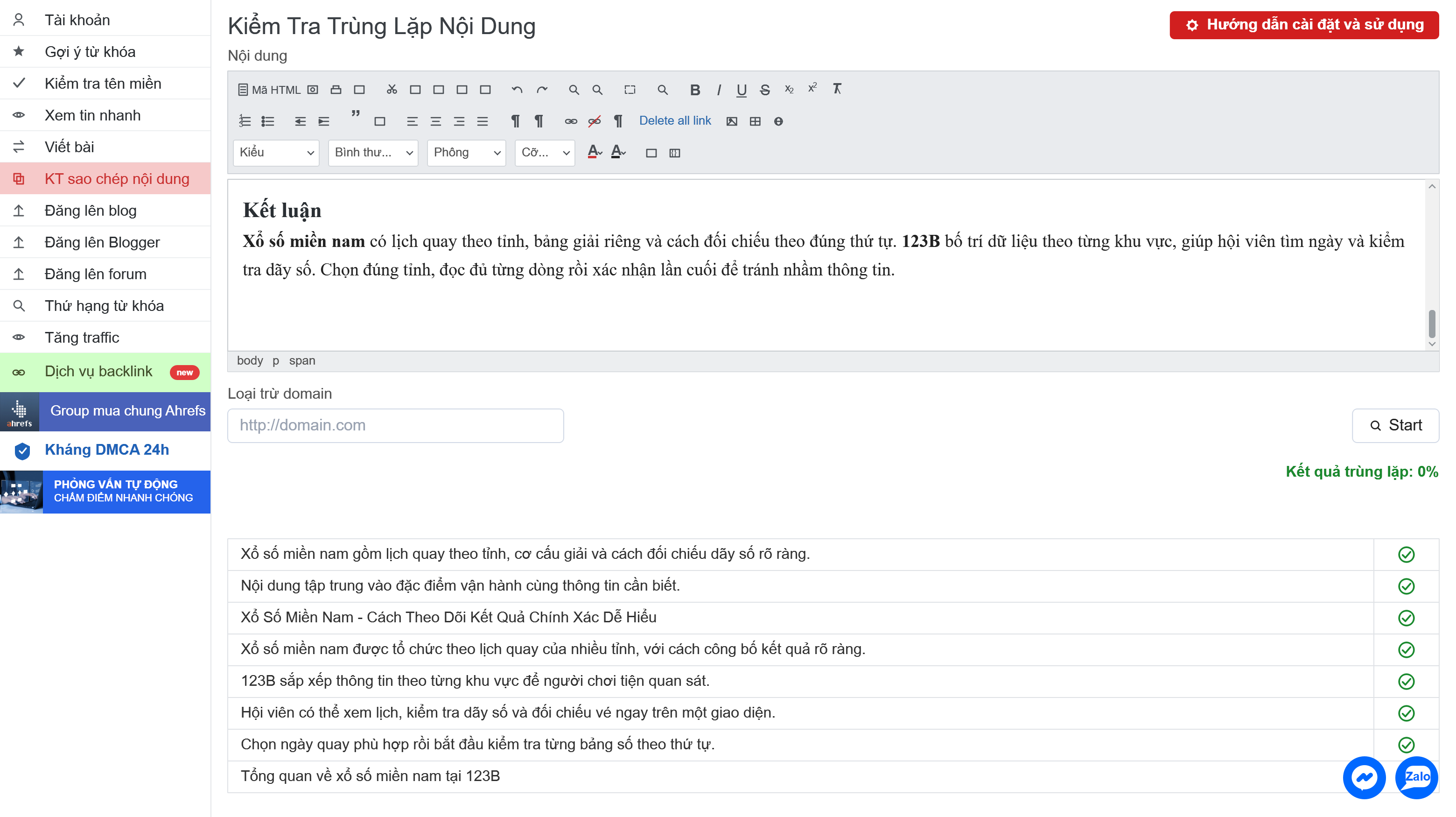This screenshot has width=1456, height=817.
Task: Toggle bold formatting
Action: point(695,89)
